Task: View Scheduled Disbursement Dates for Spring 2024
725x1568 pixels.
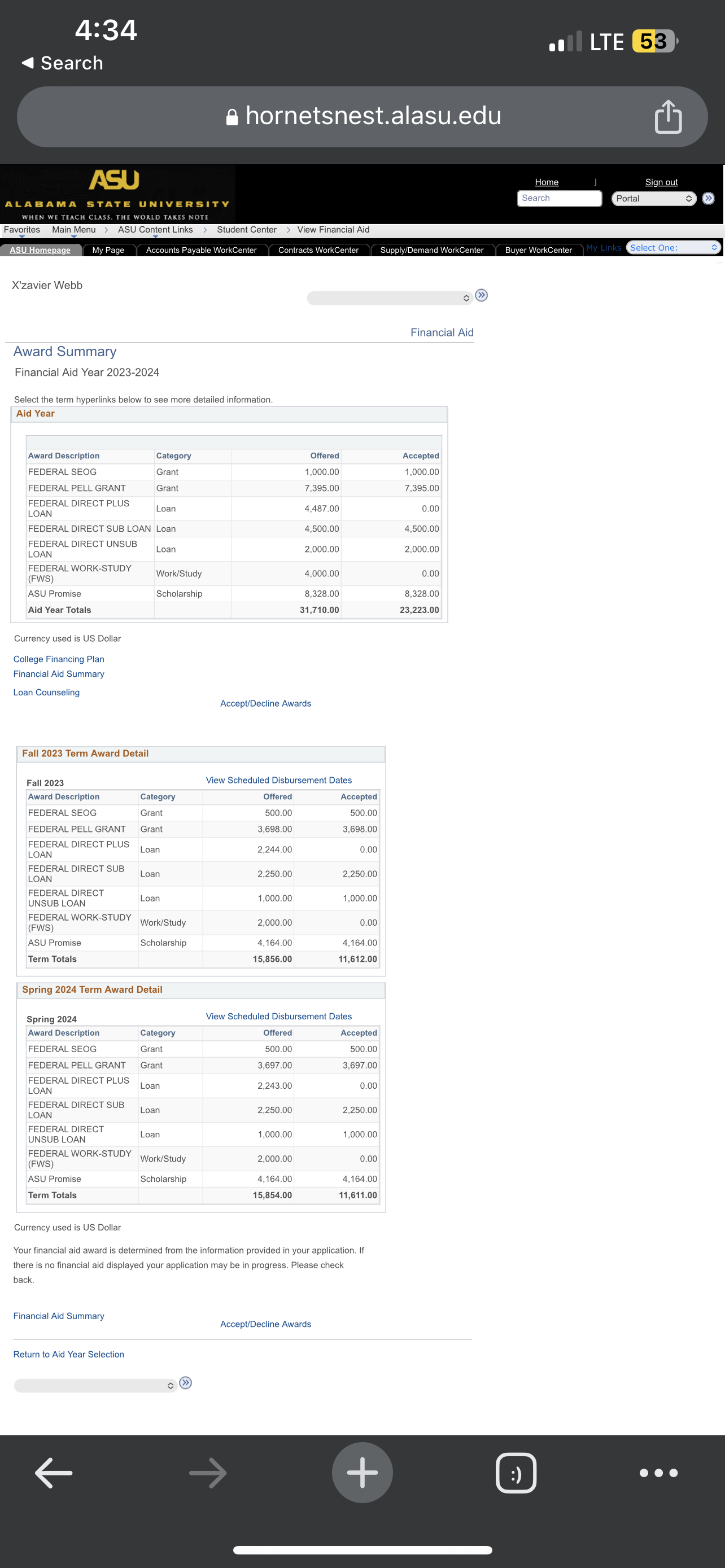Action: pos(279,1016)
